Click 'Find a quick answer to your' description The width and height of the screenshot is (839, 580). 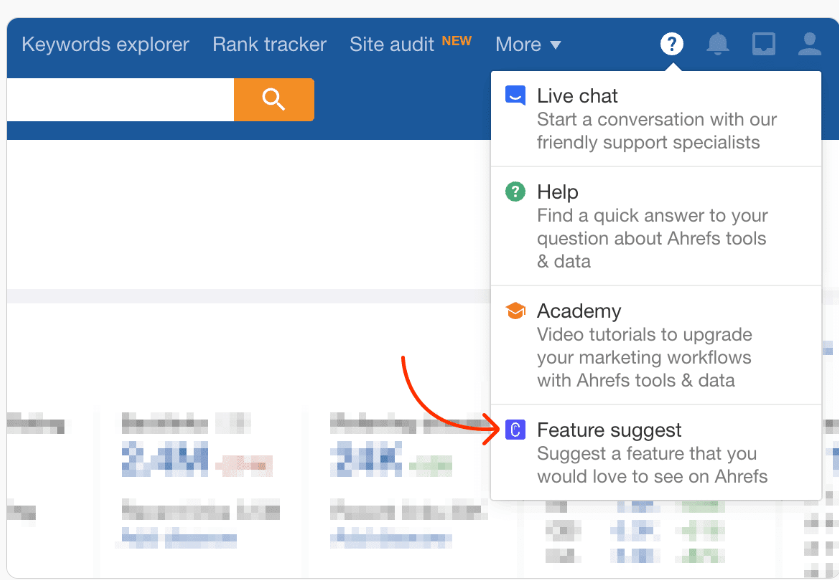[652, 216]
